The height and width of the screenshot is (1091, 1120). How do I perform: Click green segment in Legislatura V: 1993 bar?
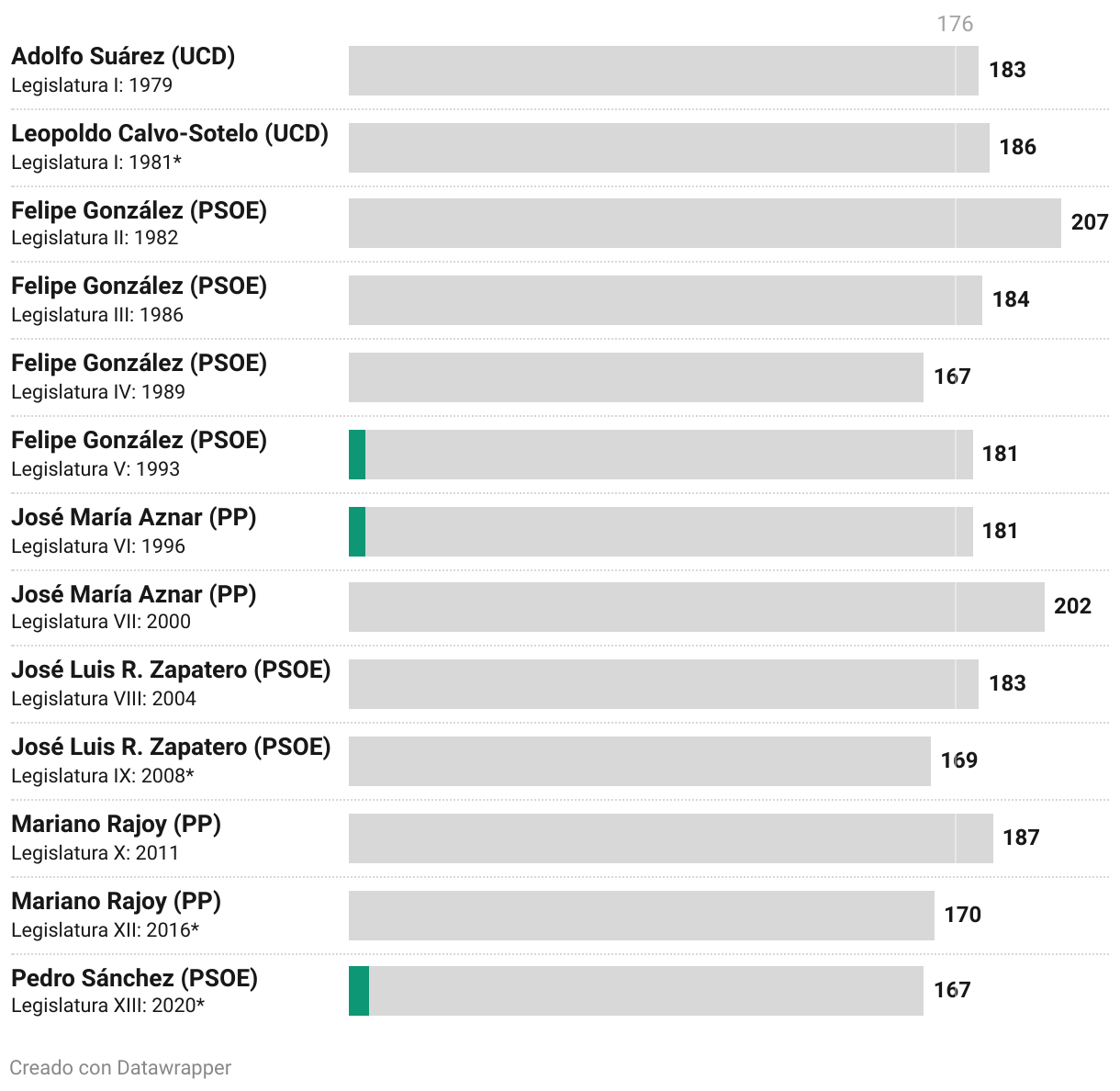click(357, 455)
